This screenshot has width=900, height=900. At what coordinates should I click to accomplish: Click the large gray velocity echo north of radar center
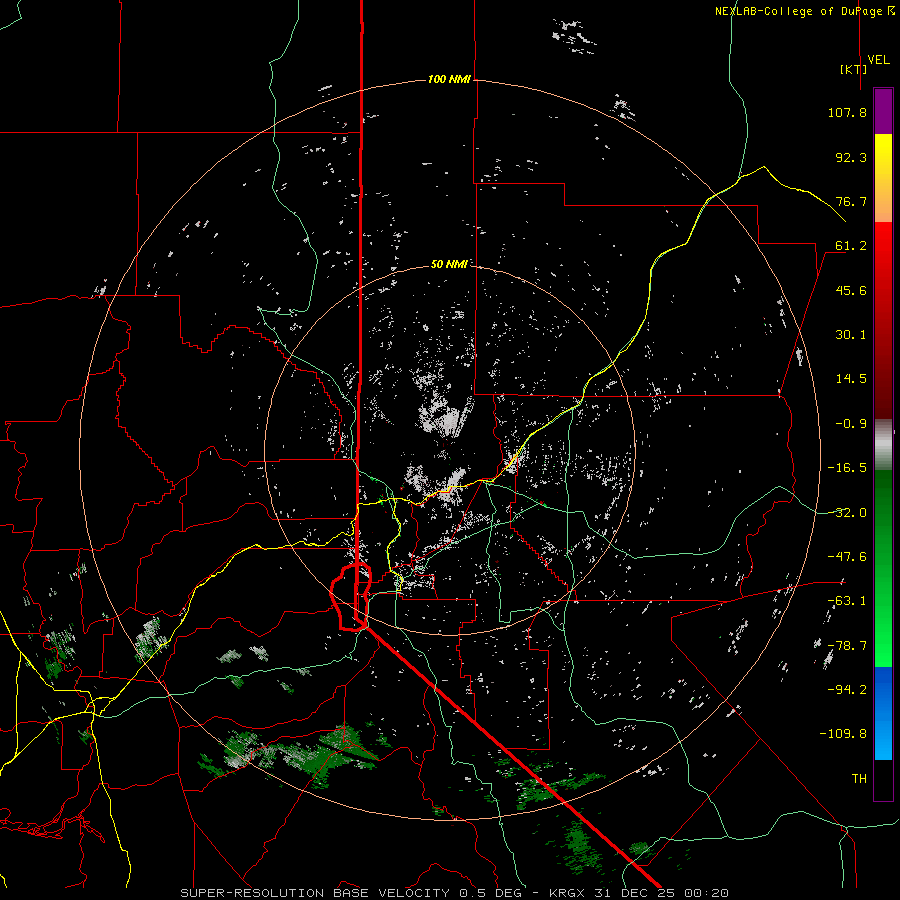(445, 416)
